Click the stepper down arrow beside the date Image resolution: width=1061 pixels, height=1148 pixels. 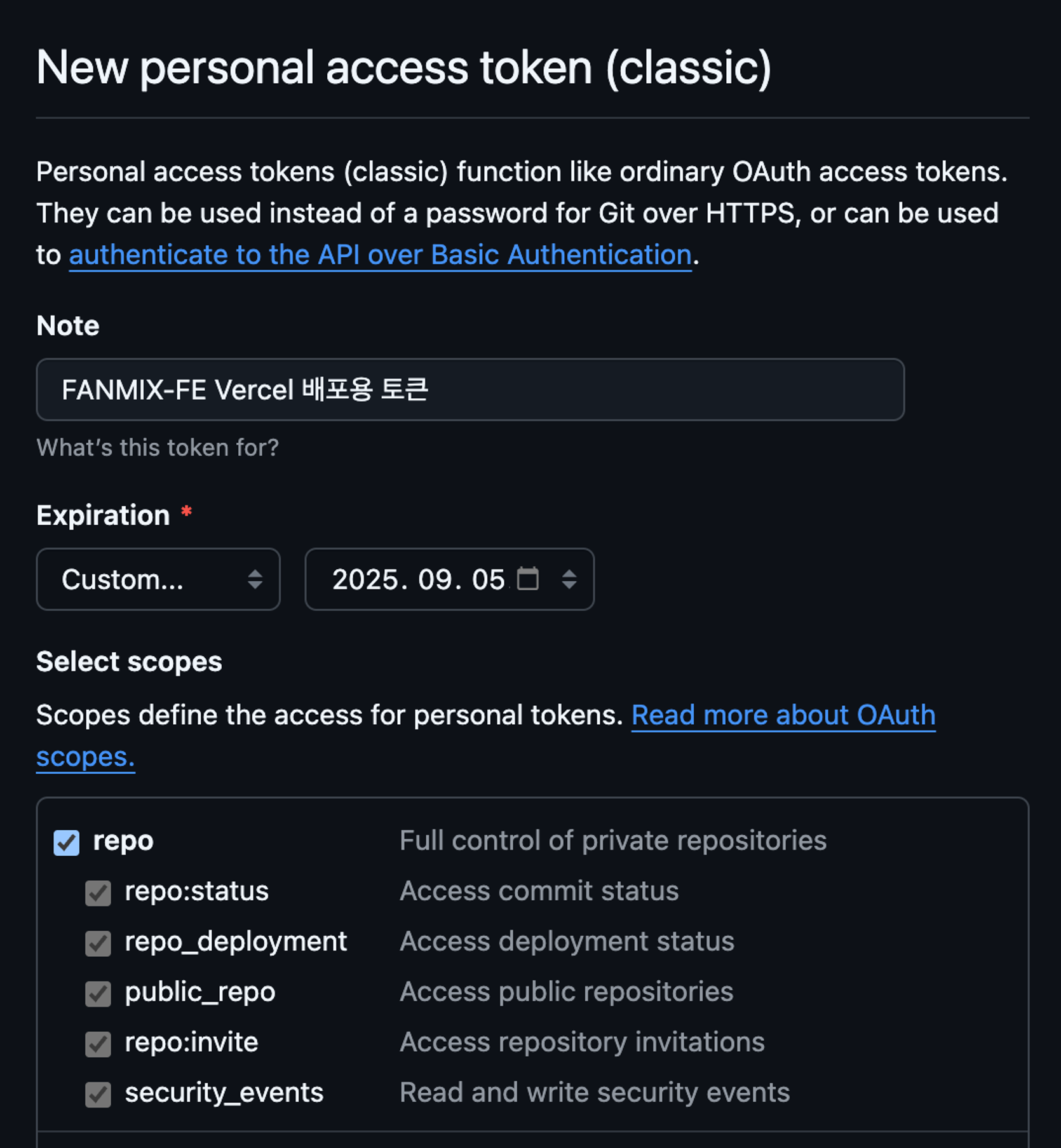coord(569,586)
